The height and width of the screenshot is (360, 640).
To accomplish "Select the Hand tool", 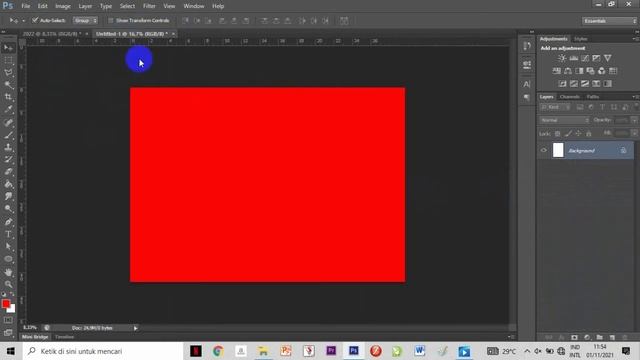I will [8, 272].
